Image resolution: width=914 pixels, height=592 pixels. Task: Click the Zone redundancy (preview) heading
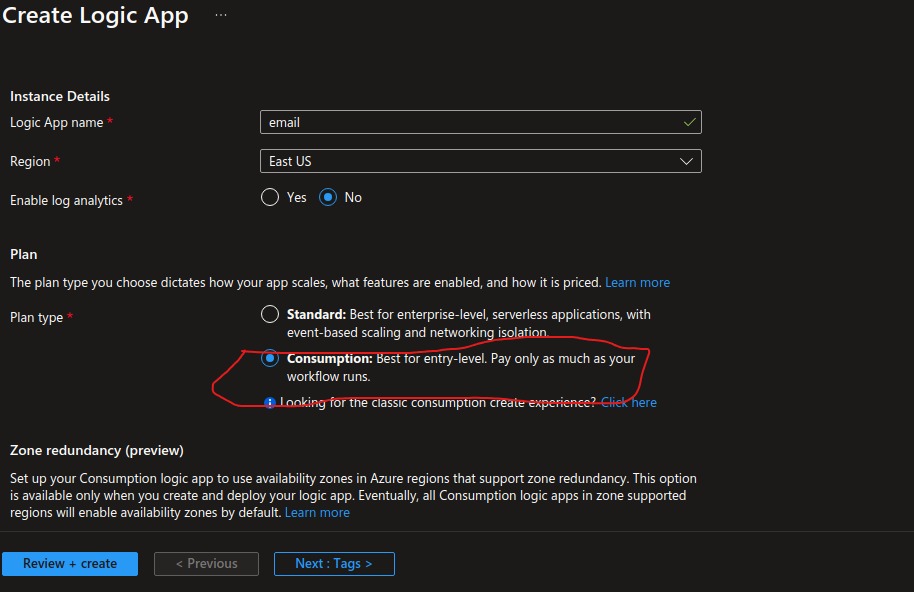97,450
